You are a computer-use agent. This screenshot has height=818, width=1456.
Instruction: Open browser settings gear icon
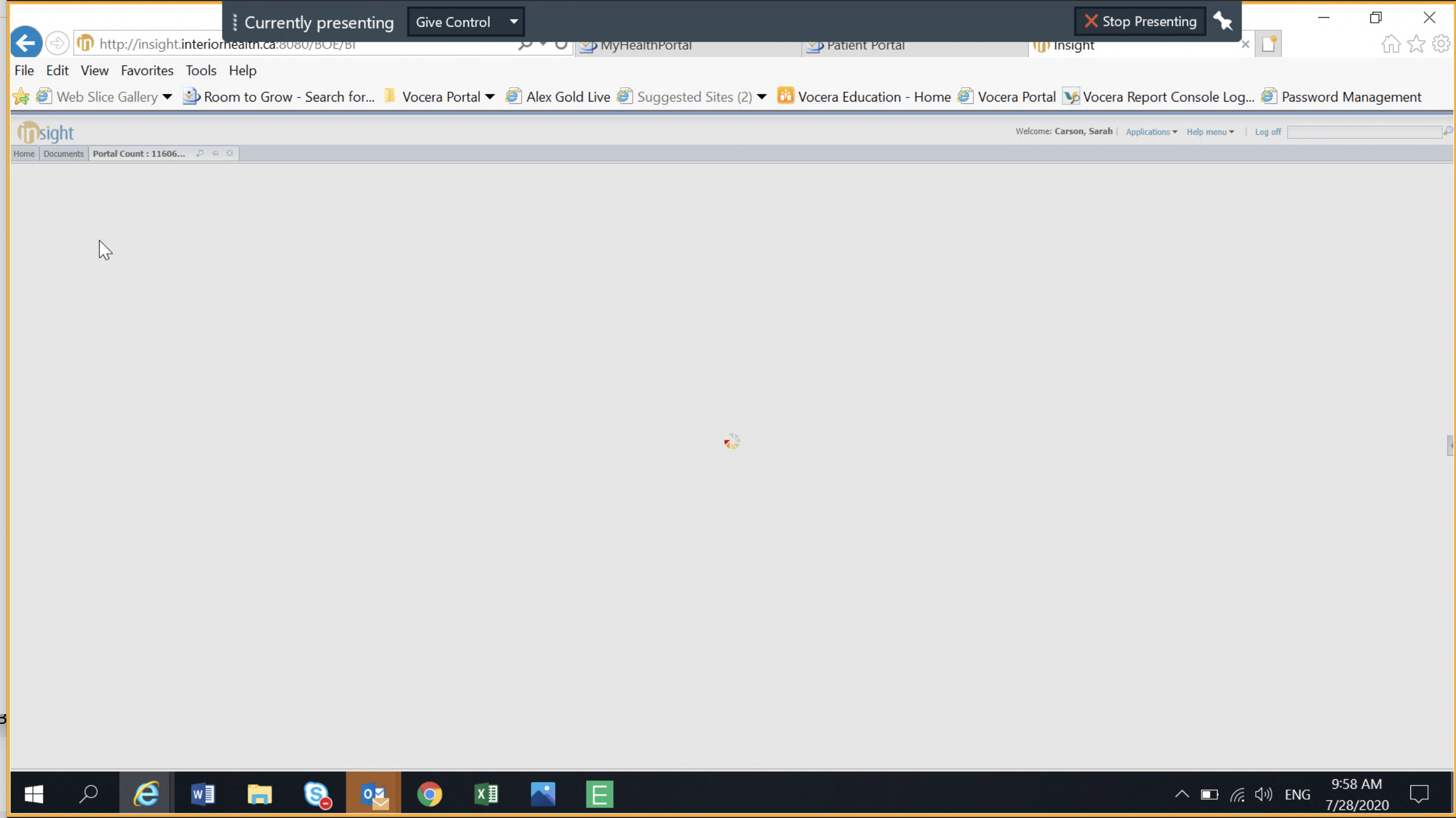tap(1441, 44)
